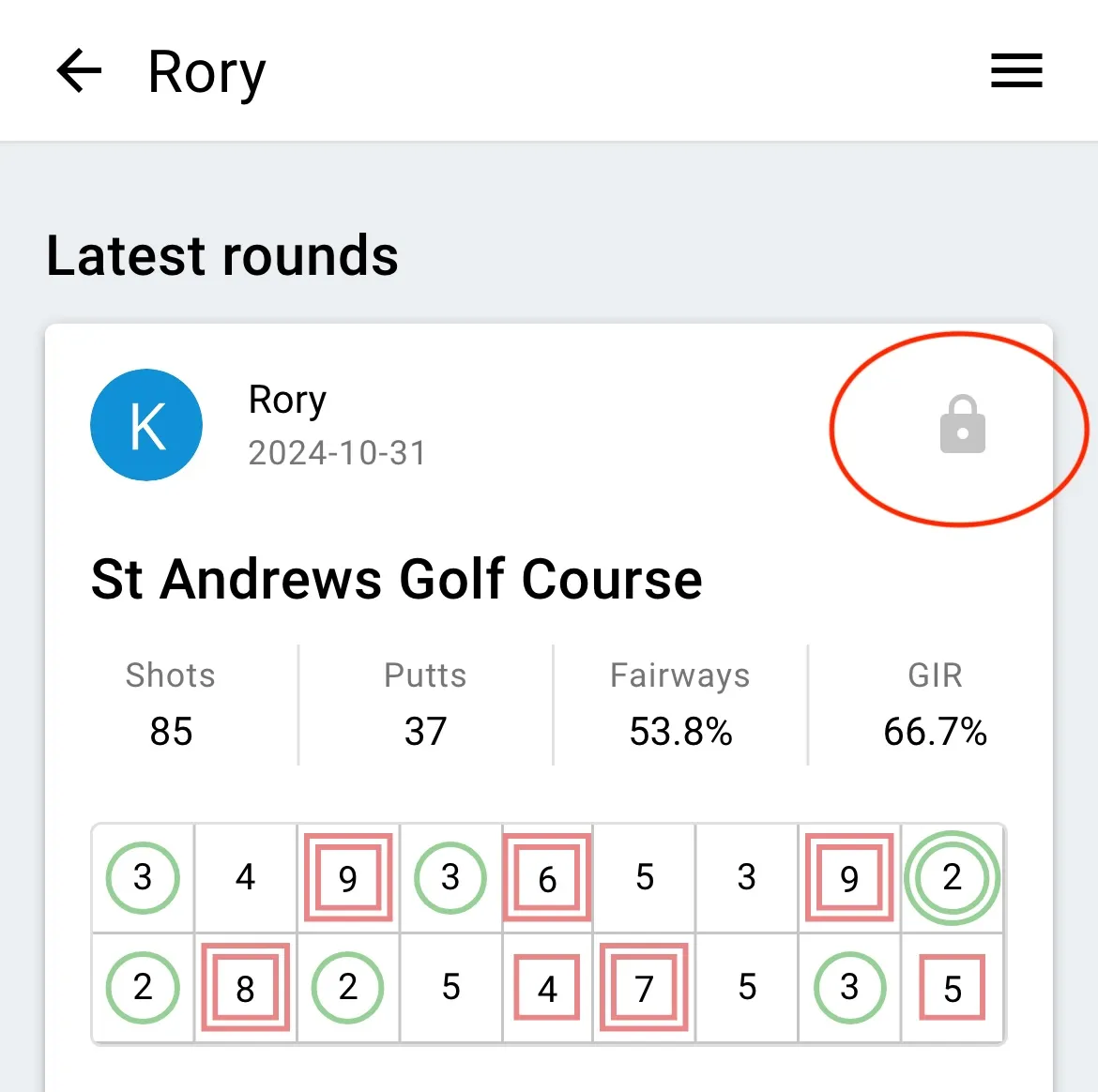
Task: Select hole 11 score of 8
Action: click(x=245, y=987)
